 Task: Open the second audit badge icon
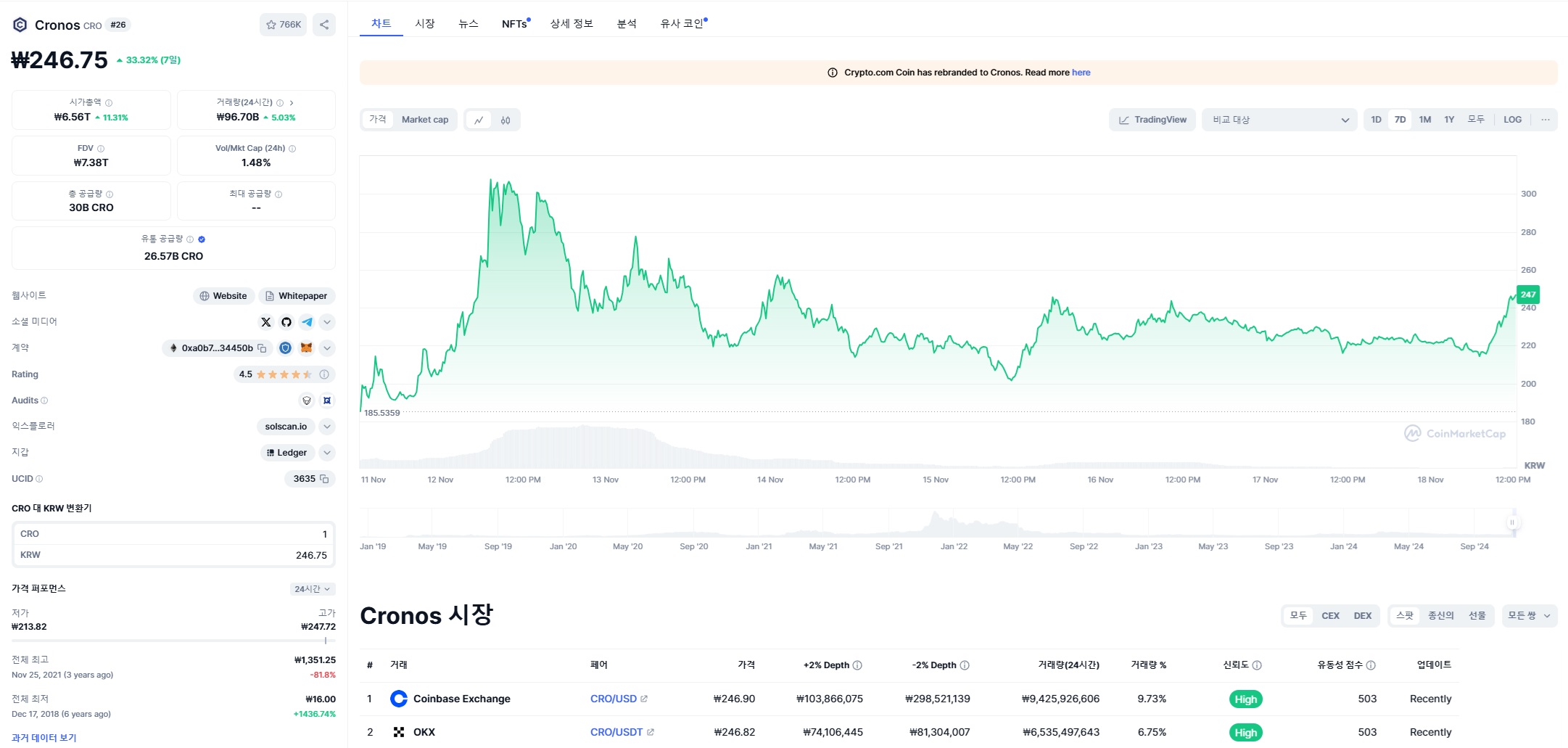327,400
